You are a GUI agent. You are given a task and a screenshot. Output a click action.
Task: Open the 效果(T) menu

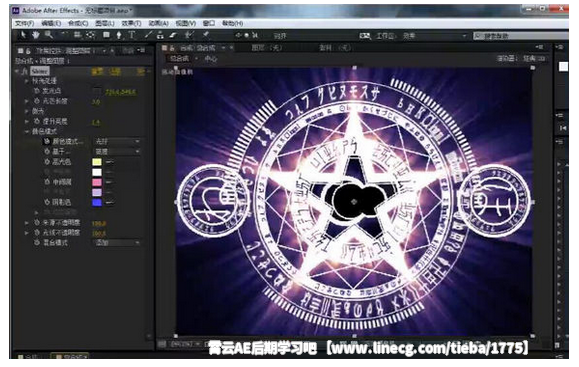pyautogui.click(x=131, y=23)
